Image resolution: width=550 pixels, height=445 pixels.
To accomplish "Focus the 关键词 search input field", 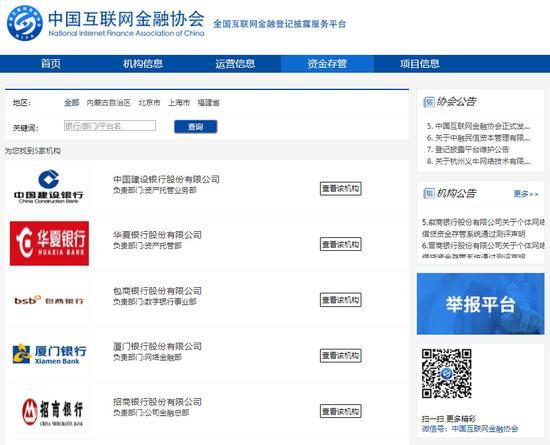I will click(110, 126).
